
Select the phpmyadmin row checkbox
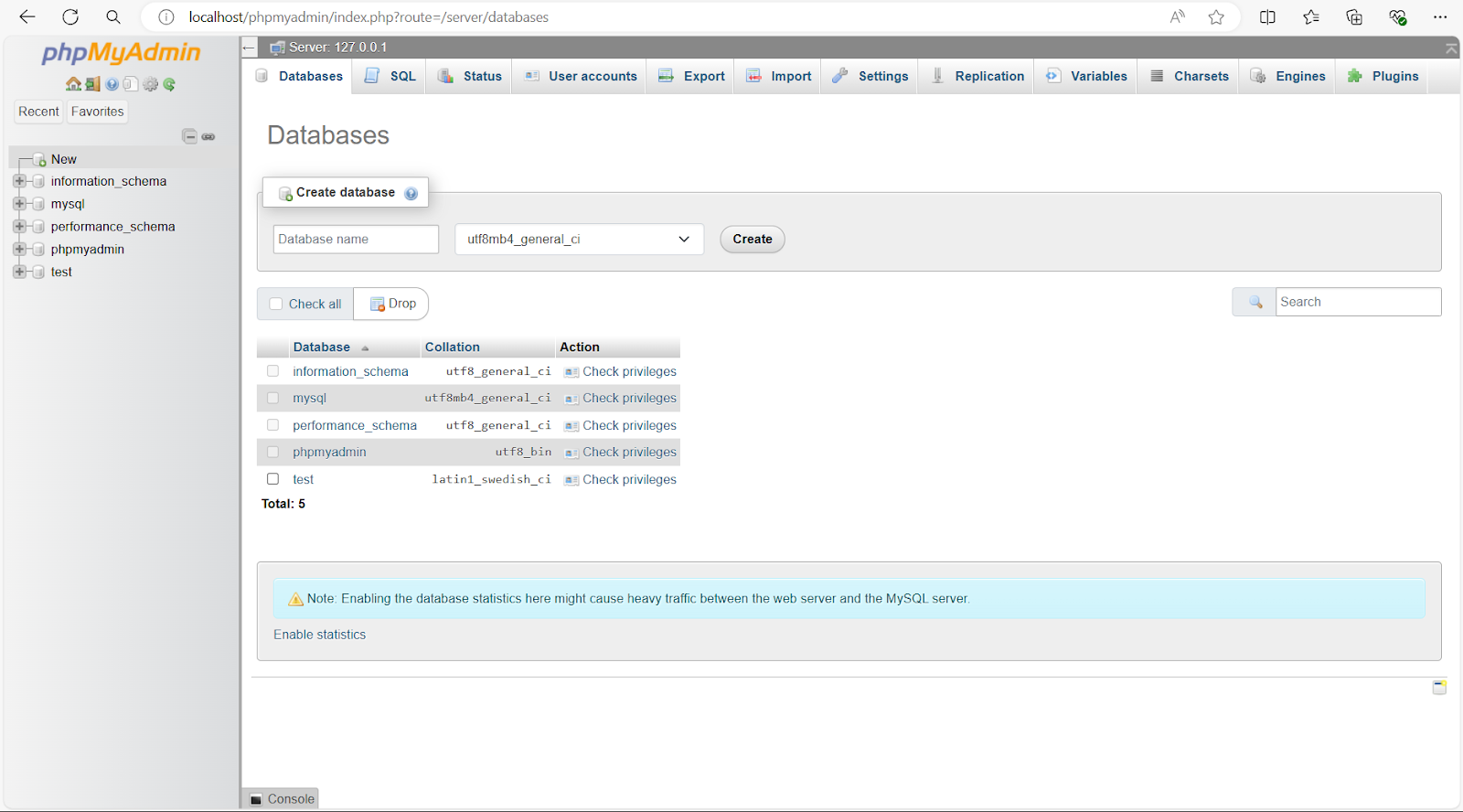click(272, 452)
